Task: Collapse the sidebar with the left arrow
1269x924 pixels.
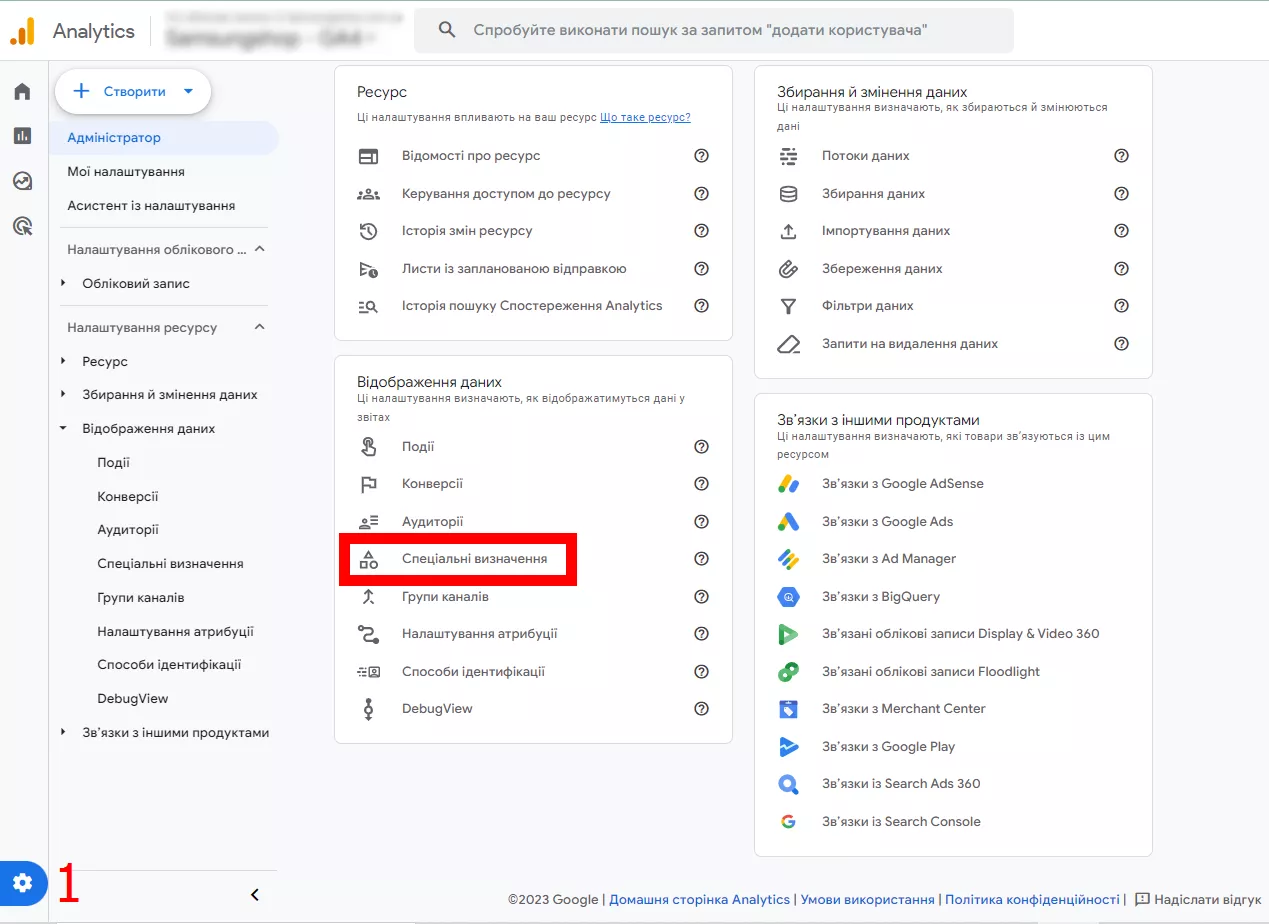Action: click(x=254, y=895)
